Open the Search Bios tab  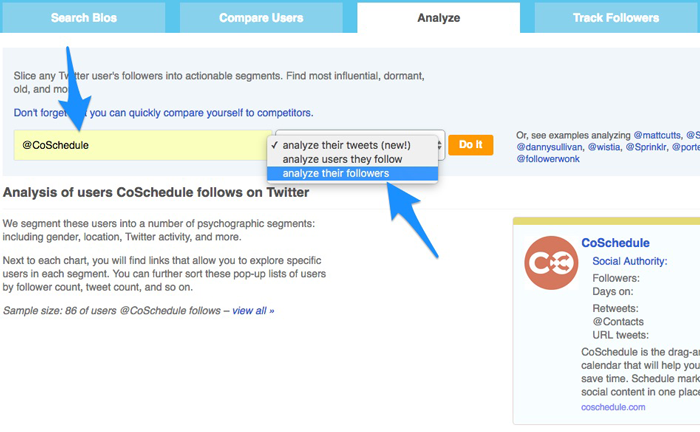click(83, 18)
